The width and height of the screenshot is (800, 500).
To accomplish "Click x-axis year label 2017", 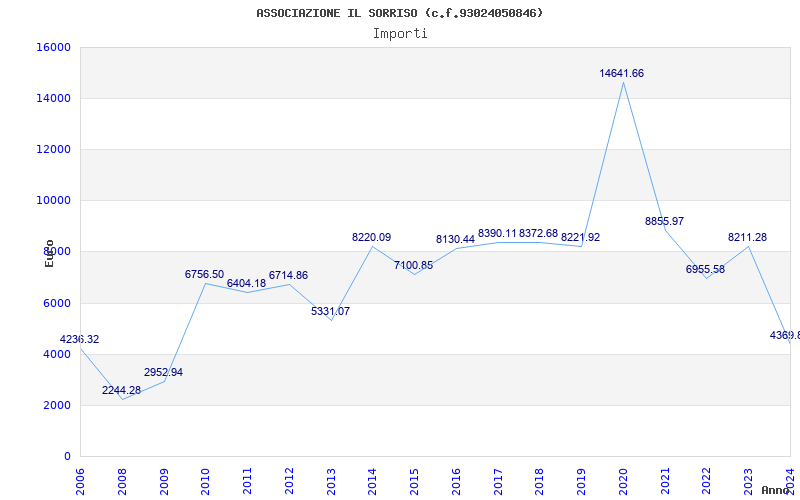I will (x=498, y=482).
